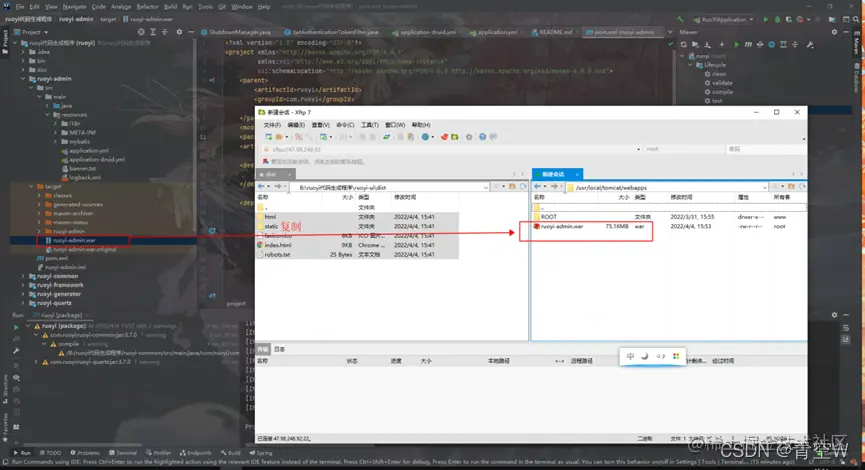
Task: Toggle the moon icon in IME bar
Action: click(644, 356)
